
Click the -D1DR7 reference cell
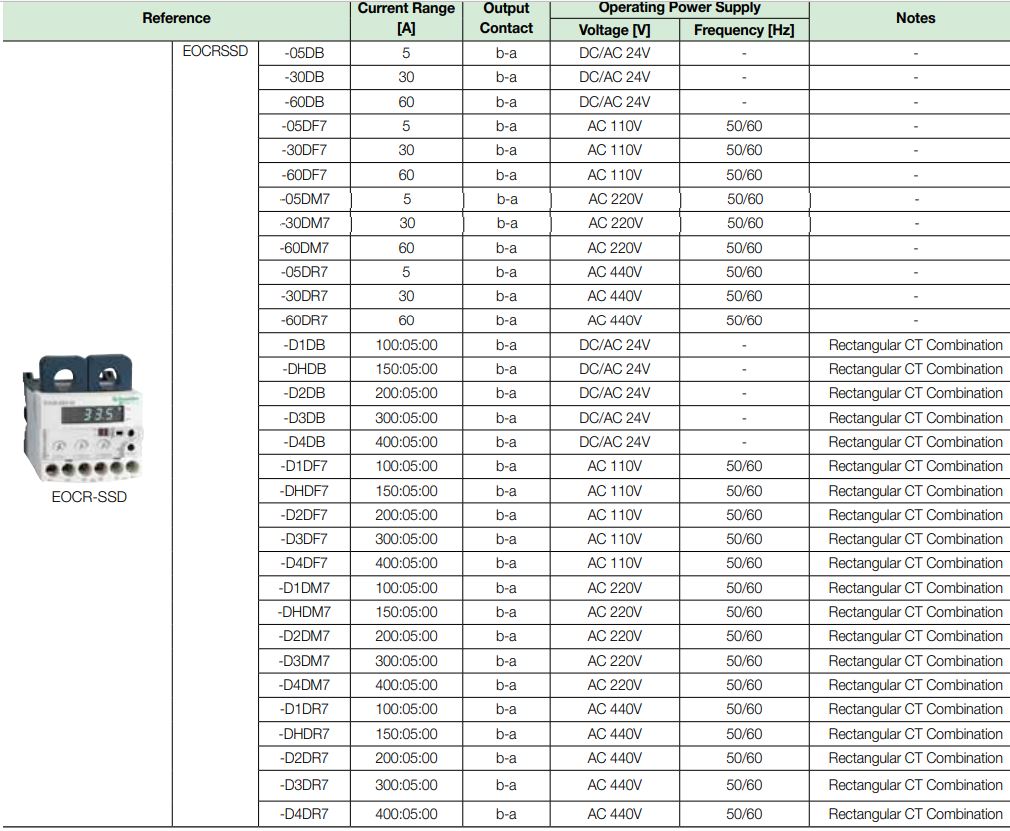coord(304,709)
